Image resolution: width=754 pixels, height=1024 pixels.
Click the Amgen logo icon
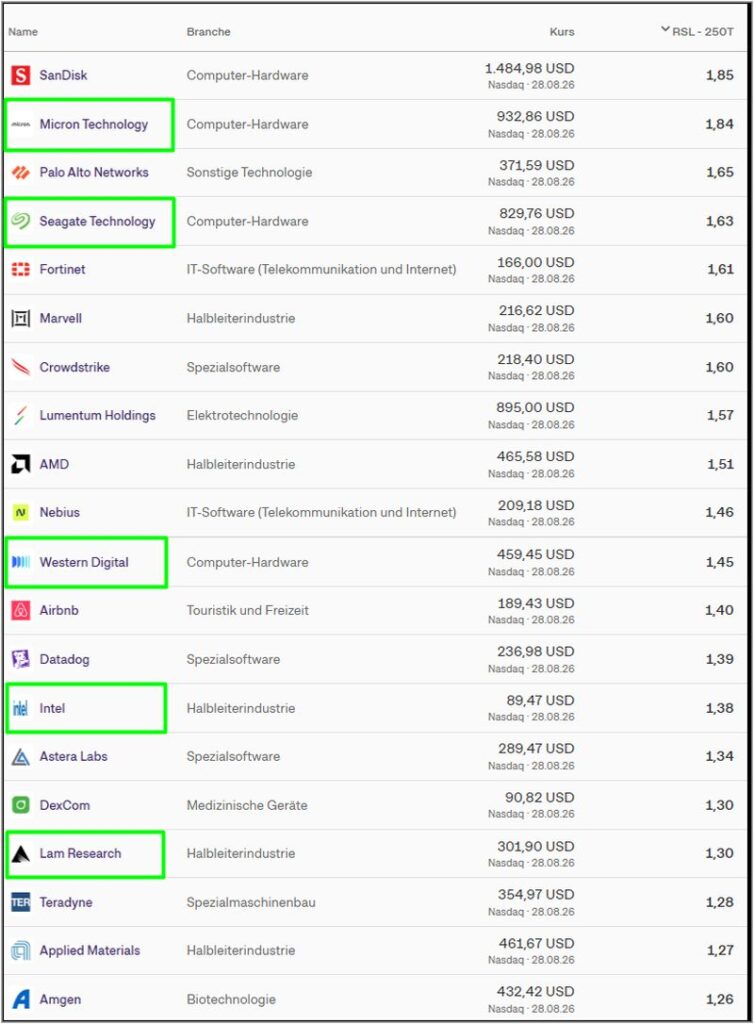point(21,999)
